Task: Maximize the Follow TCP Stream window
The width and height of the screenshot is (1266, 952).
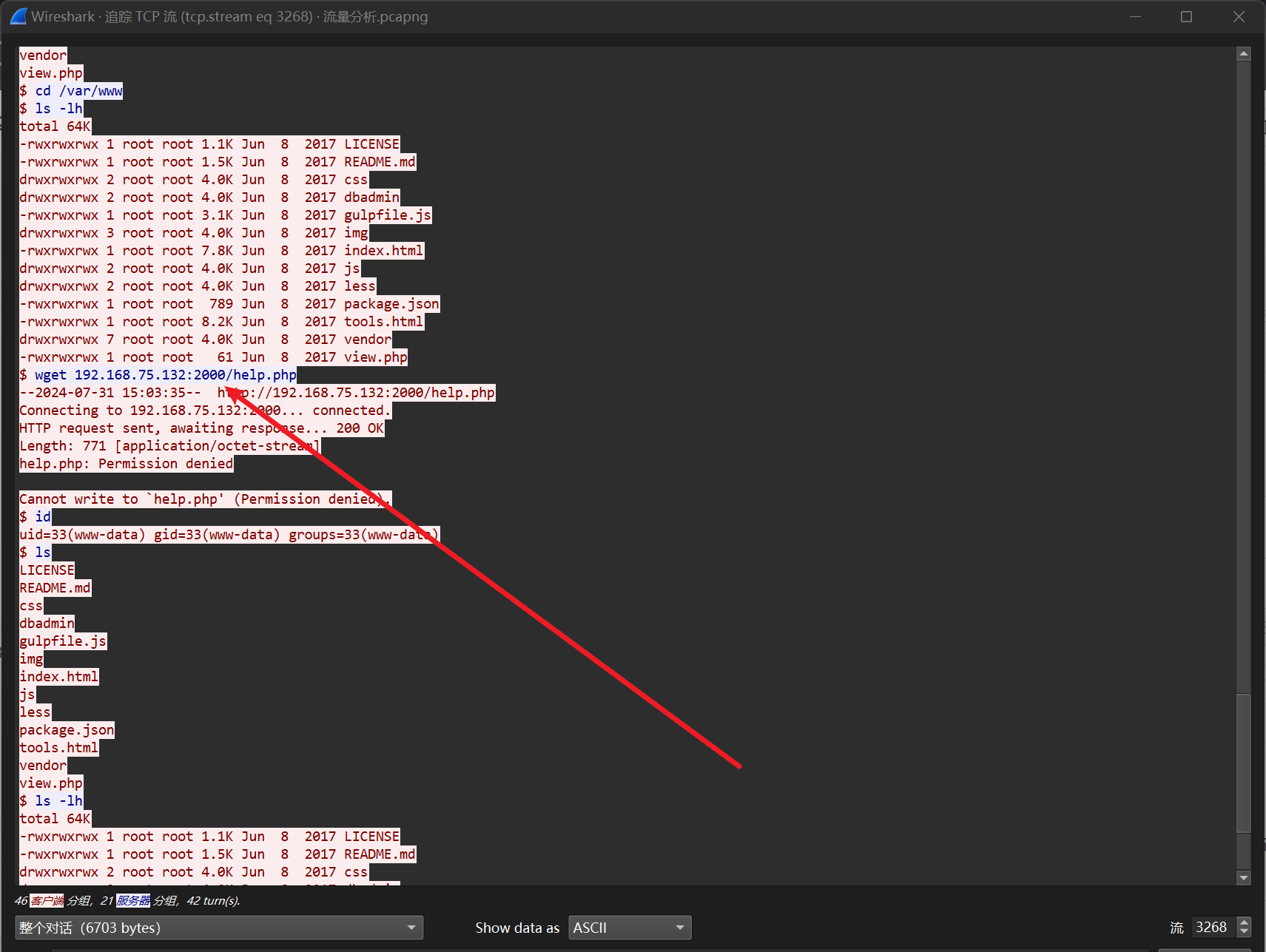Action: pos(1186,16)
